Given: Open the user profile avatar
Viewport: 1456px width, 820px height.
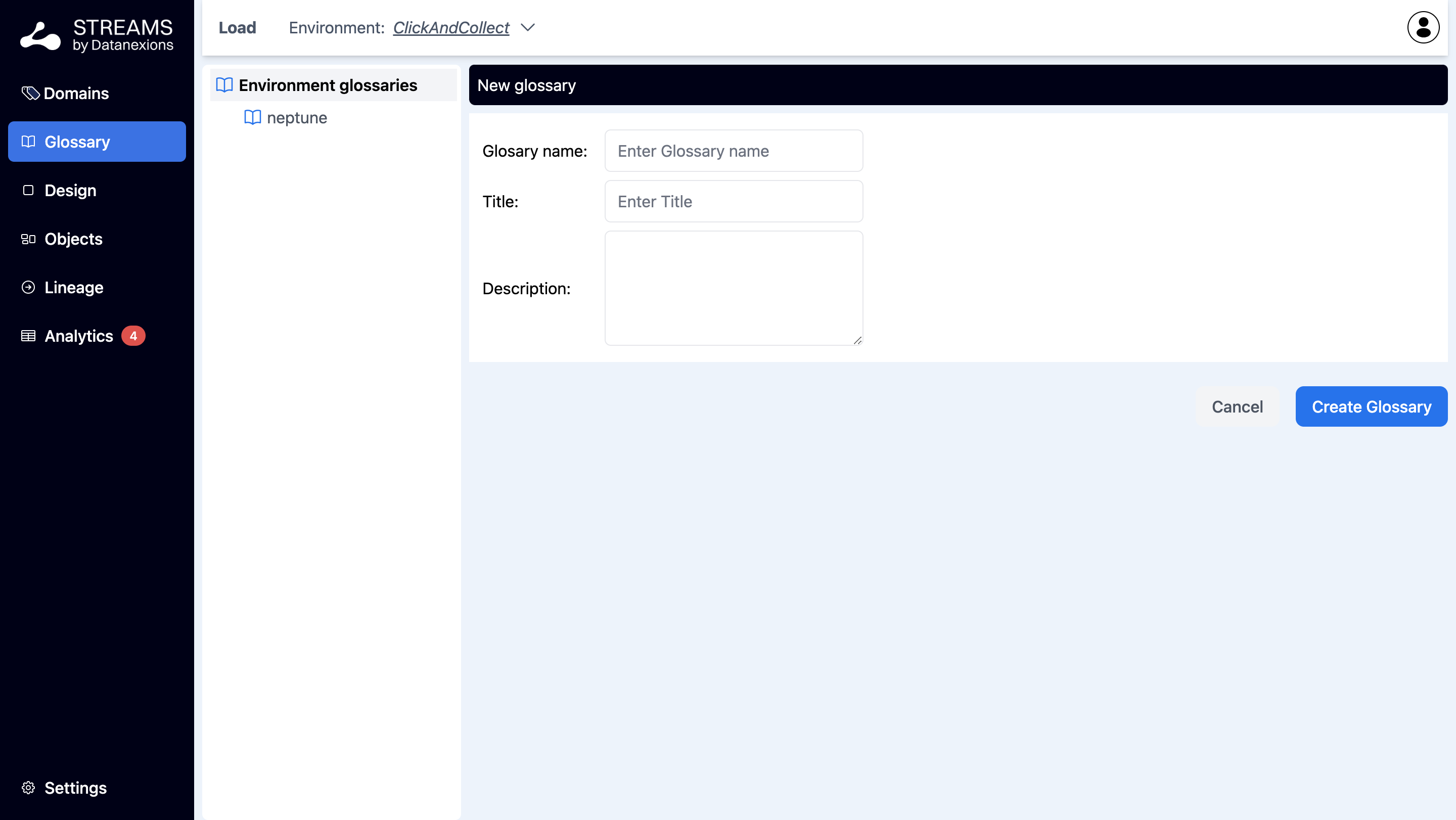Looking at the screenshot, I should tap(1423, 27).
